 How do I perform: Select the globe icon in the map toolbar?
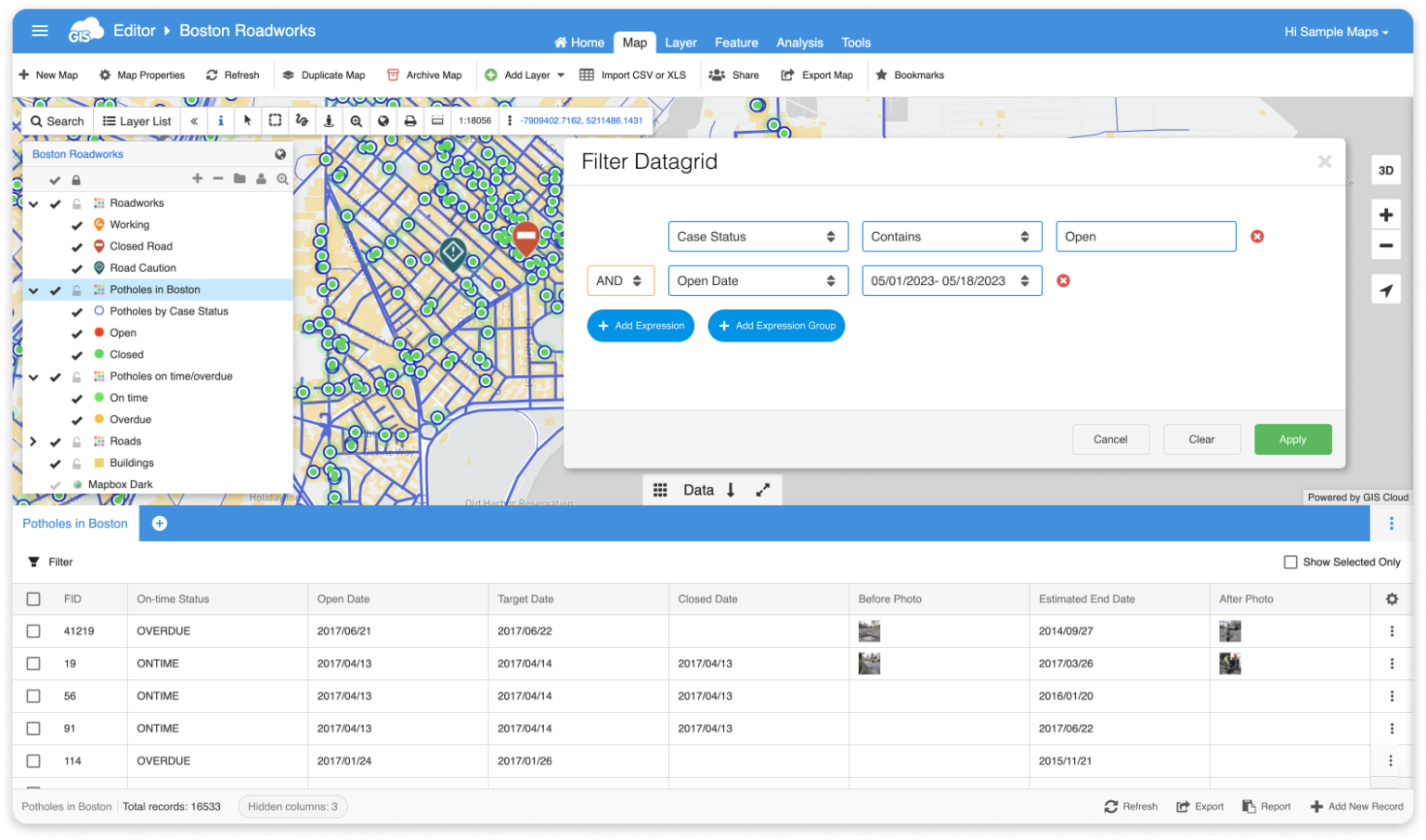point(383,121)
